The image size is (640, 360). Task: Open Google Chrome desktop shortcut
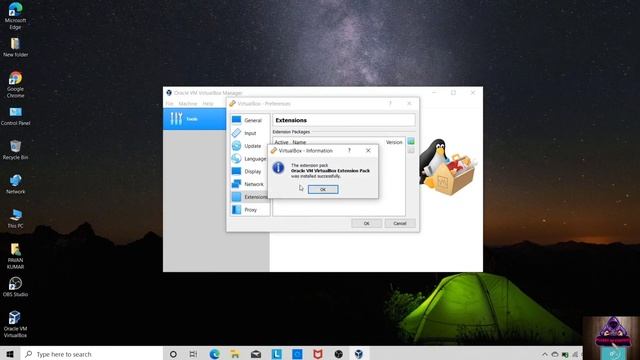pyautogui.click(x=15, y=84)
